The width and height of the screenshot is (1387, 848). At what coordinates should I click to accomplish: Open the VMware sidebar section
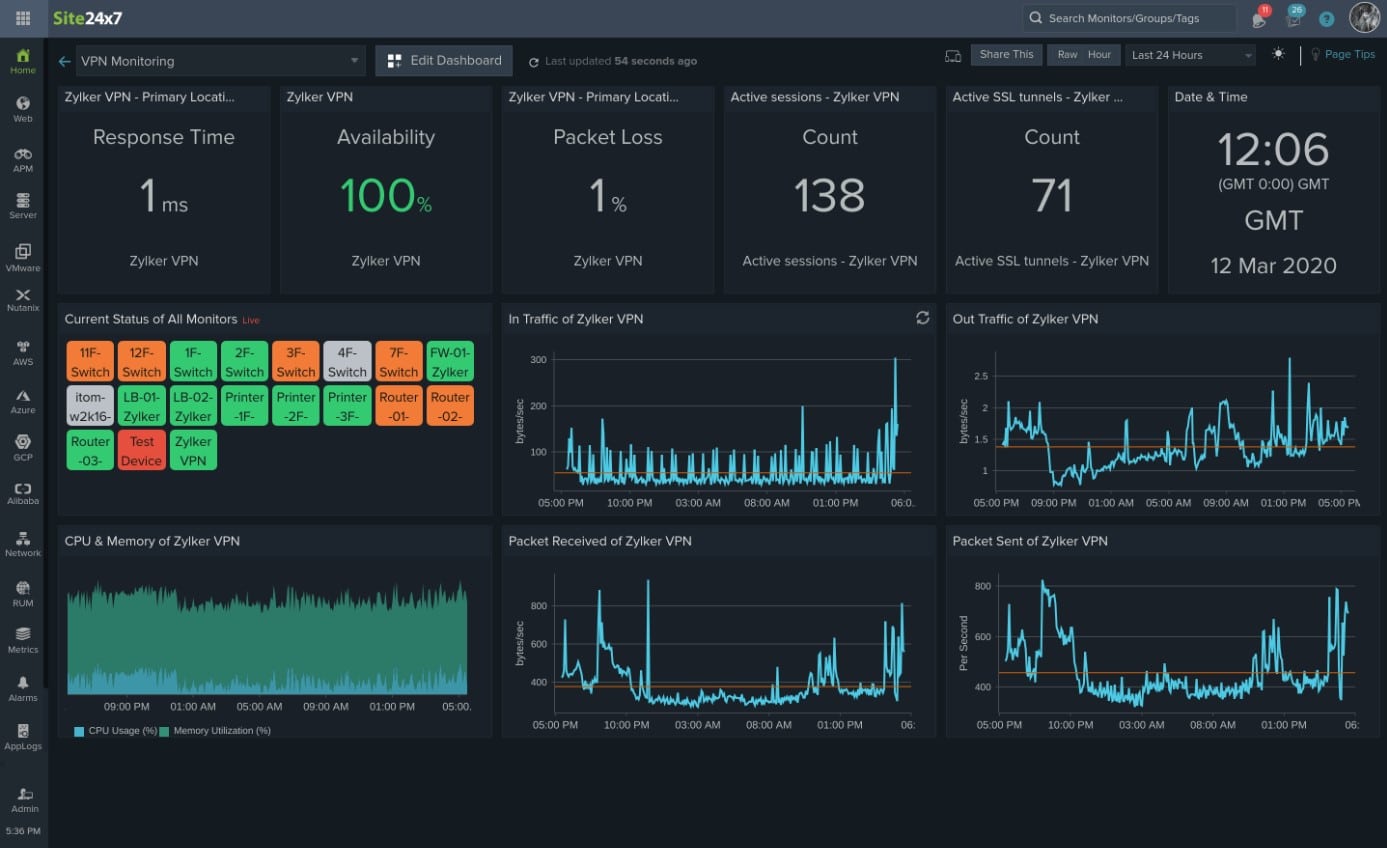pos(23,257)
